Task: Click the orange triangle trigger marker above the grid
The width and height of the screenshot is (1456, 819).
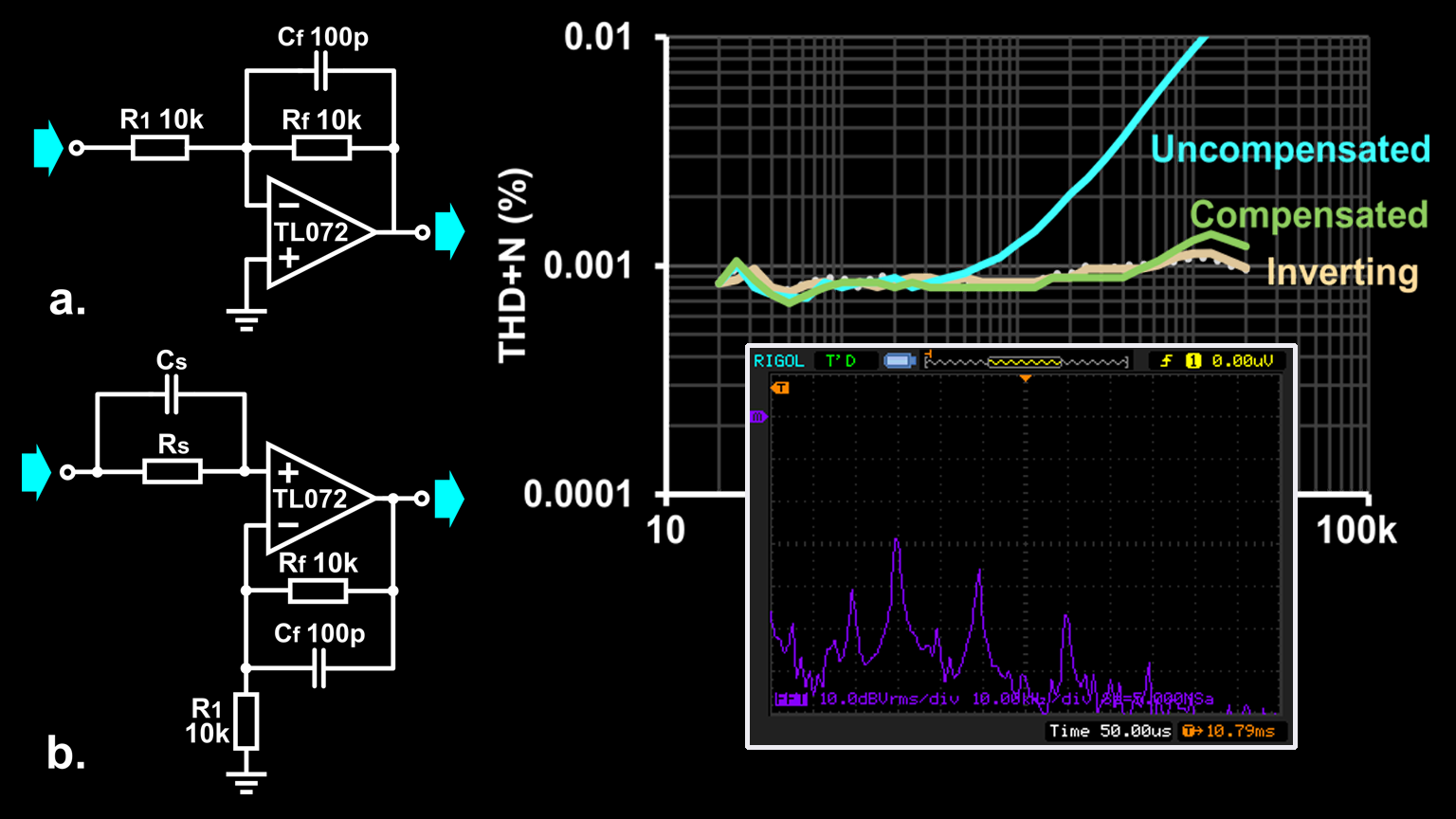Action: [x=1026, y=379]
